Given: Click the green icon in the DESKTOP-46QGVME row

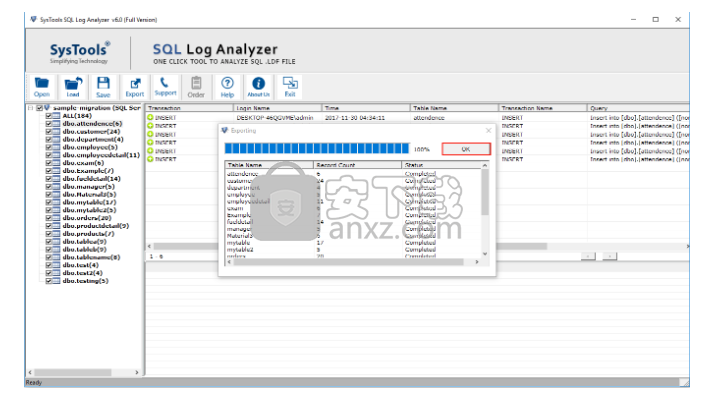Looking at the screenshot, I should point(150,117).
